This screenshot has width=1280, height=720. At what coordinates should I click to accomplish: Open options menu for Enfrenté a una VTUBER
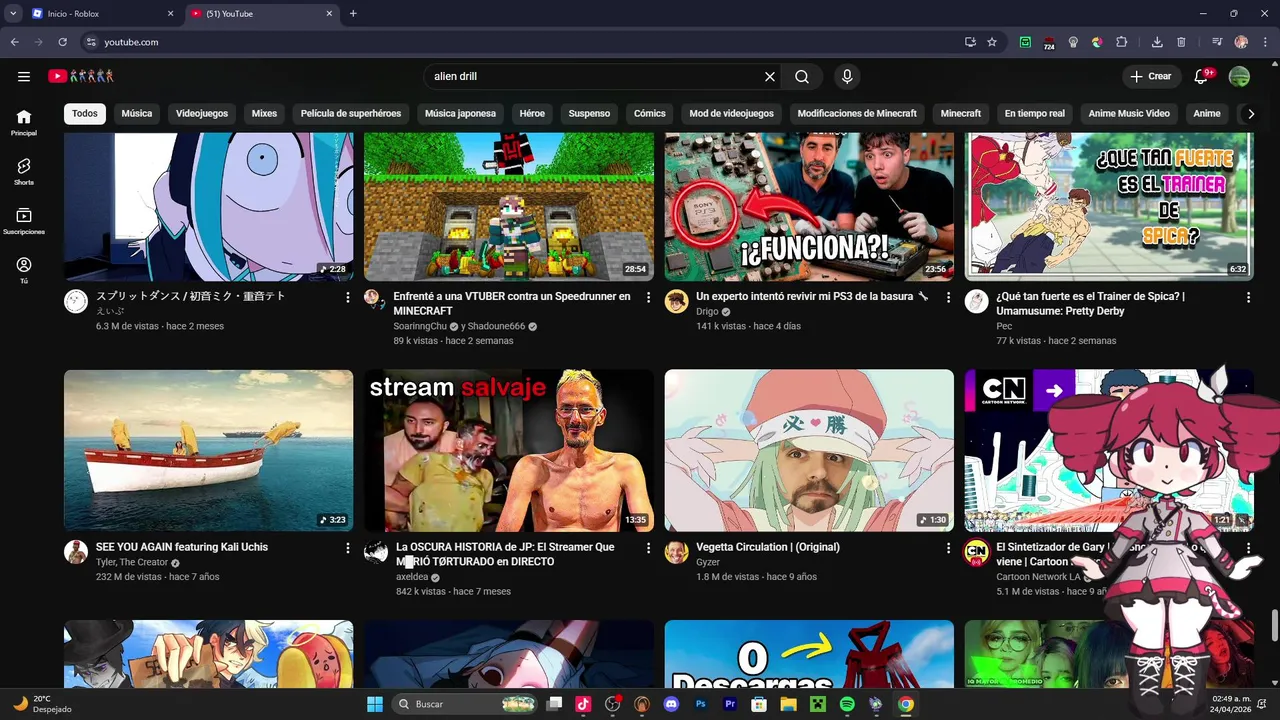(648, 297)
